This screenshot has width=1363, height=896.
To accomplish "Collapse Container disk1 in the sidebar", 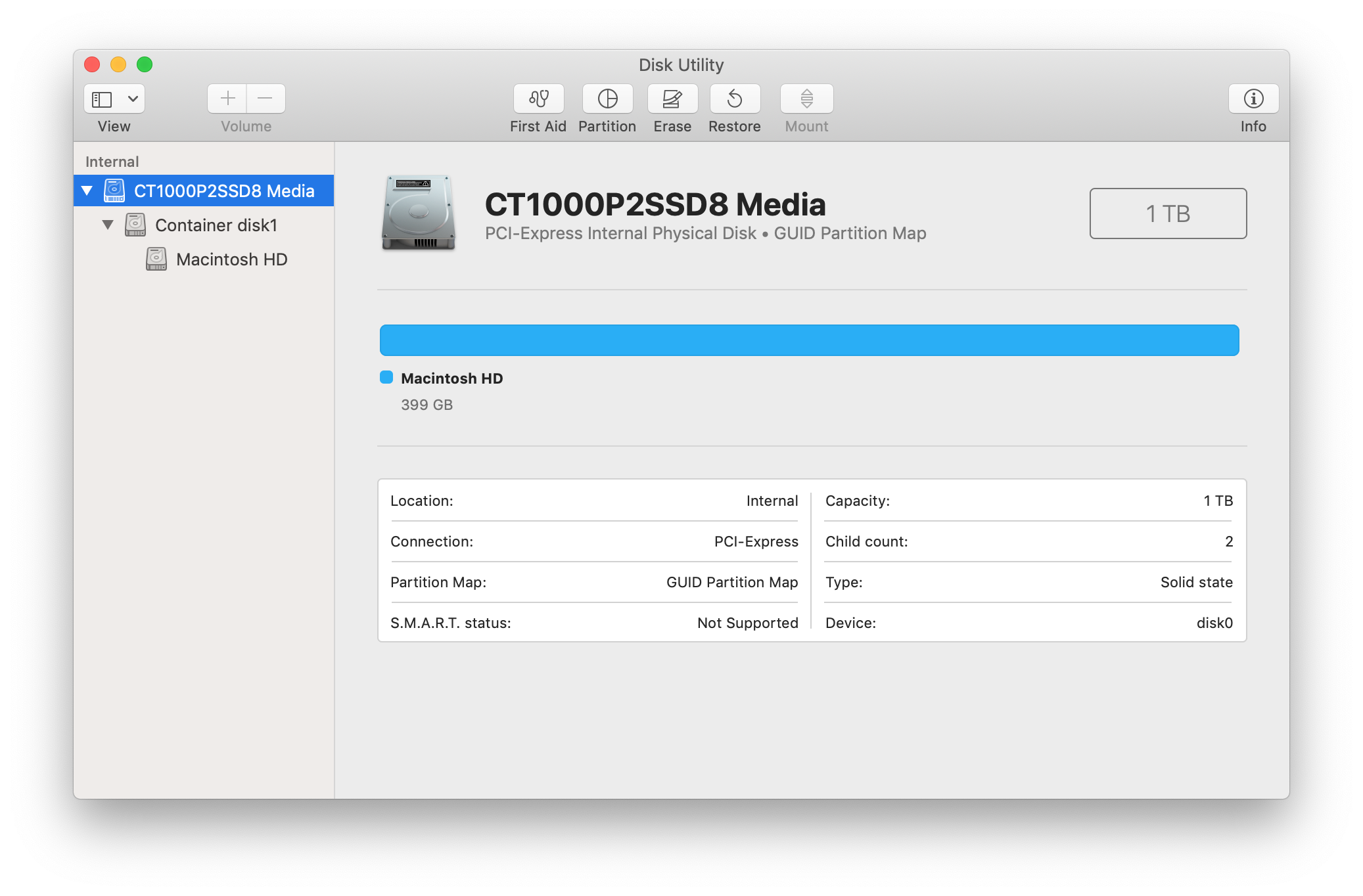I will click(x=109, y=225).
